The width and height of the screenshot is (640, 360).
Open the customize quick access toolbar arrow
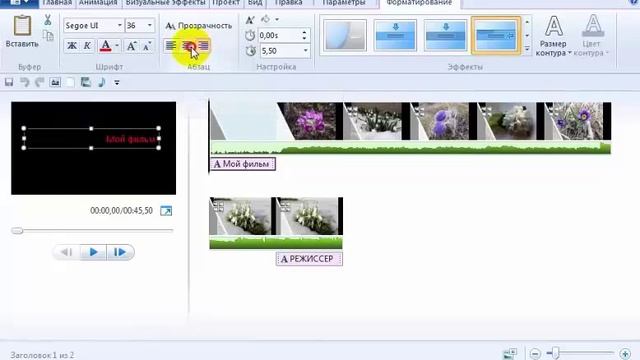tap(117, 83)
